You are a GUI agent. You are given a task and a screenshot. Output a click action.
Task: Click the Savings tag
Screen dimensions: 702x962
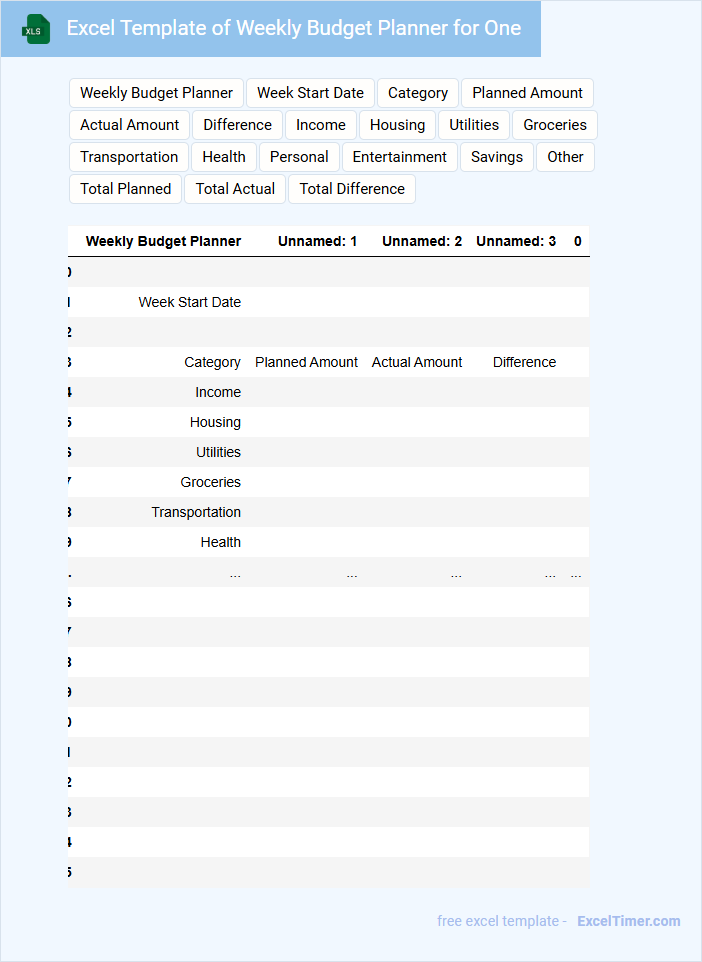497,157
